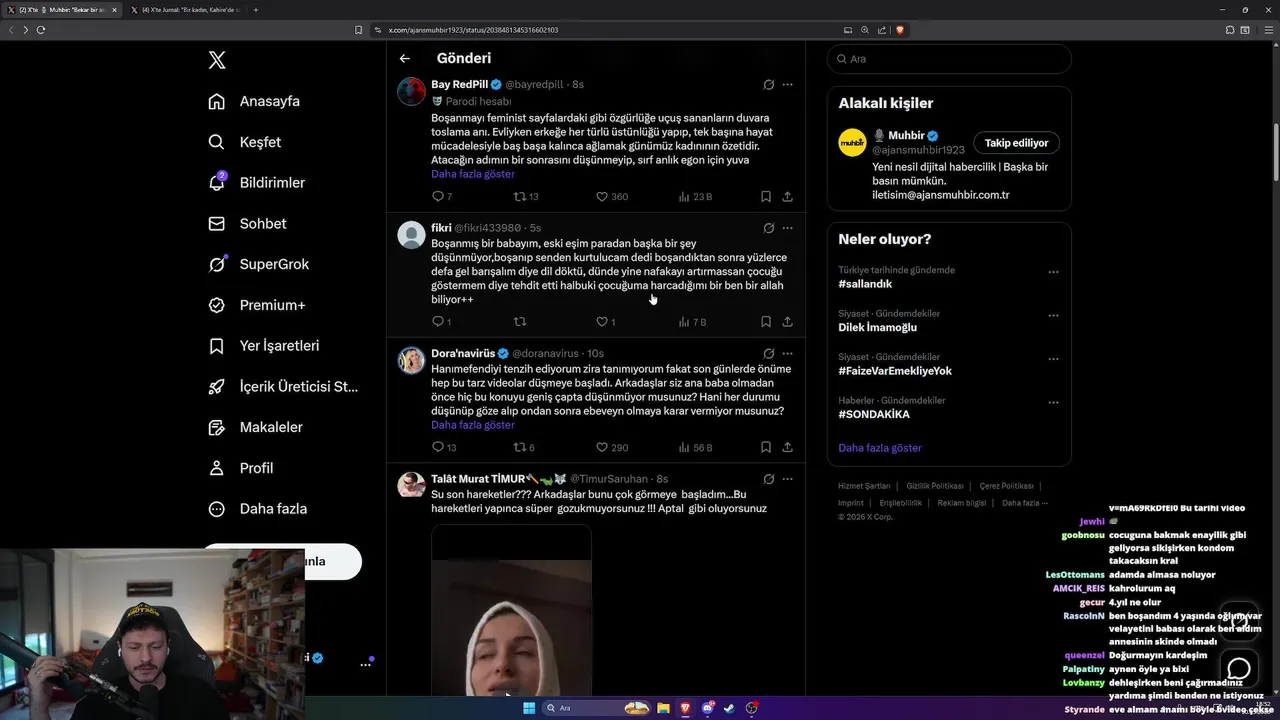The width and height of the screenshot is (1280, 720).
Task: Repost fikri's post
Action: 520,322
